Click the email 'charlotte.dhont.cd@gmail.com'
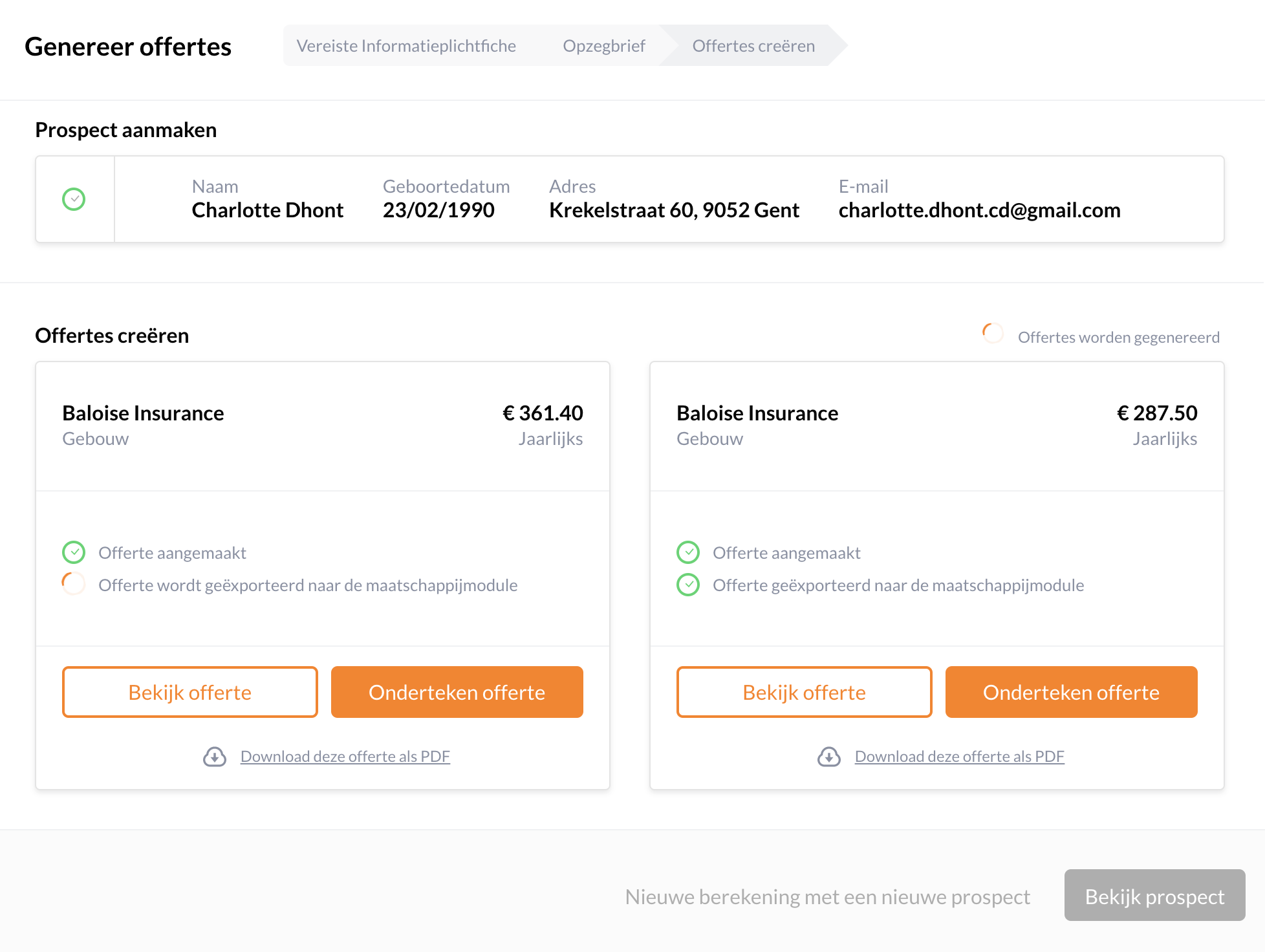 point(980,210)
